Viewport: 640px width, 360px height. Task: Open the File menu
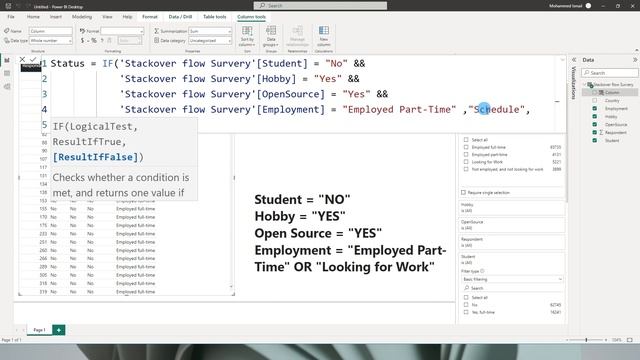(11, 17)
